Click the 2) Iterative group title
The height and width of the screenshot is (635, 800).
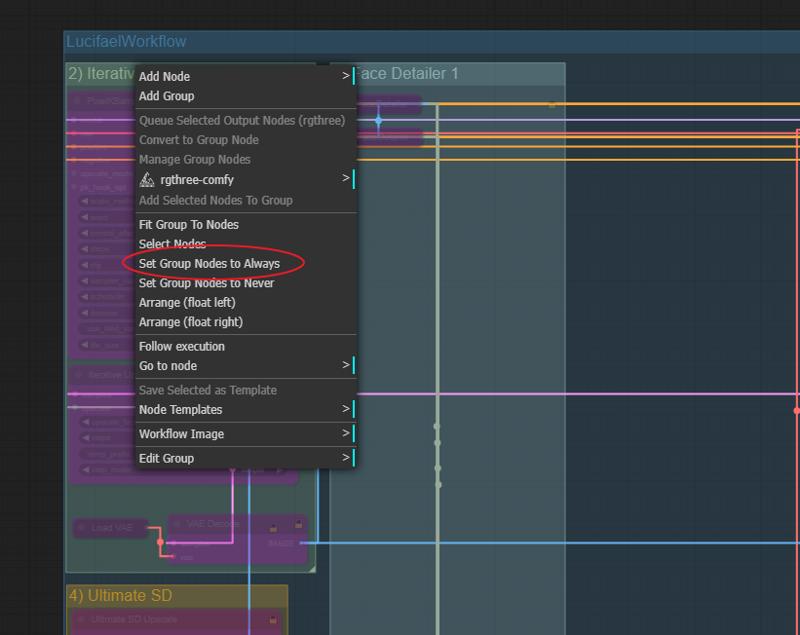click(101, 73)
